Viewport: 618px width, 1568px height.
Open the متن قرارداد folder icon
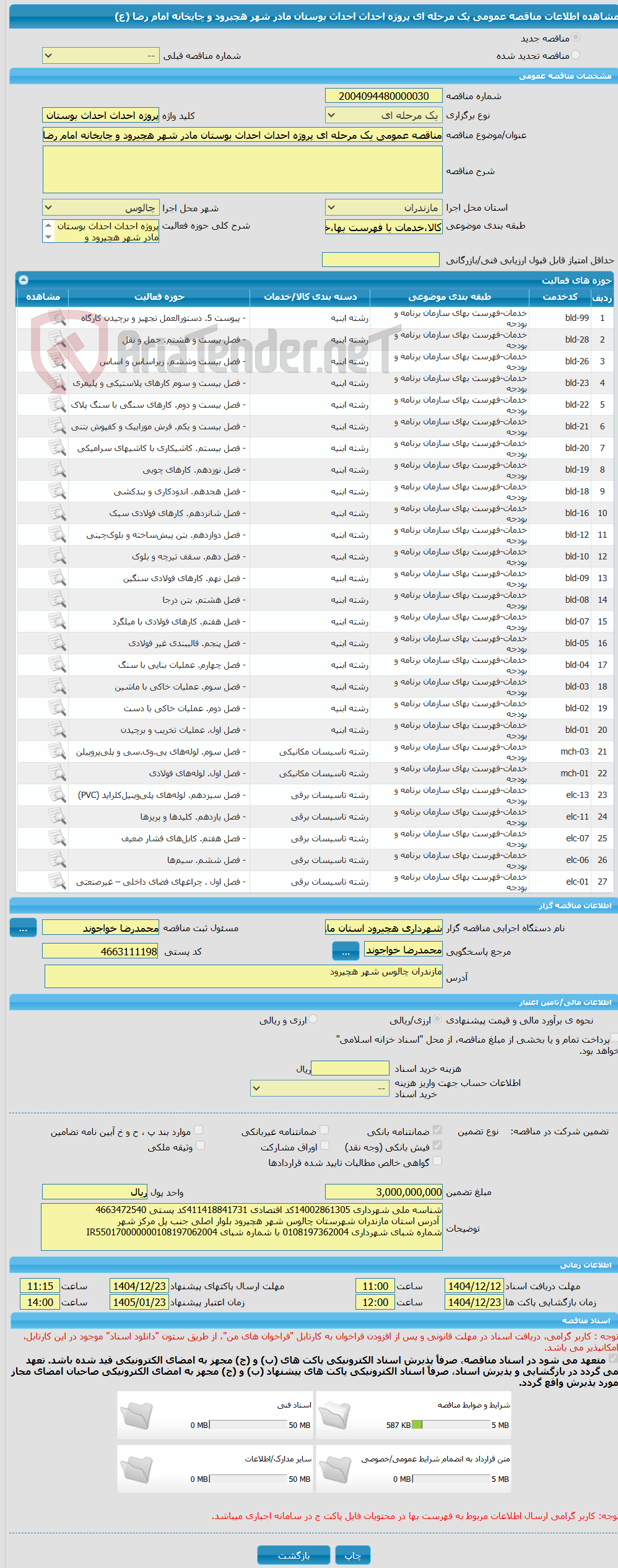pos(335,1469)
